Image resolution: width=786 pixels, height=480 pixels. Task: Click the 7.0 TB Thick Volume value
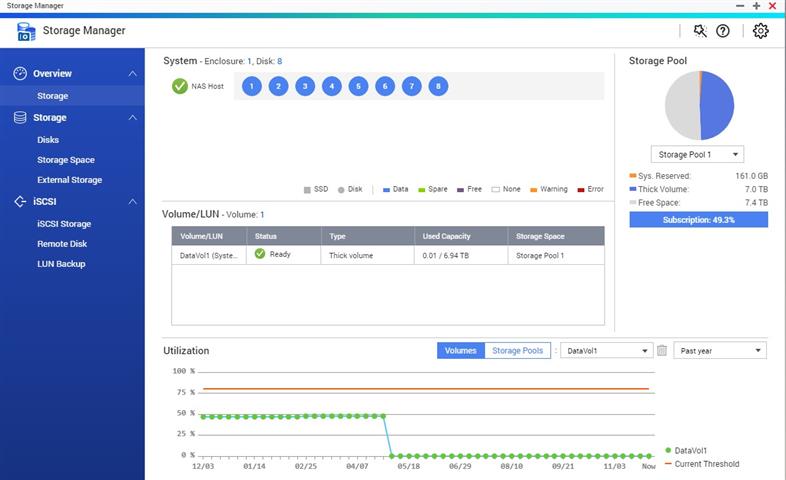pos(756,189)
